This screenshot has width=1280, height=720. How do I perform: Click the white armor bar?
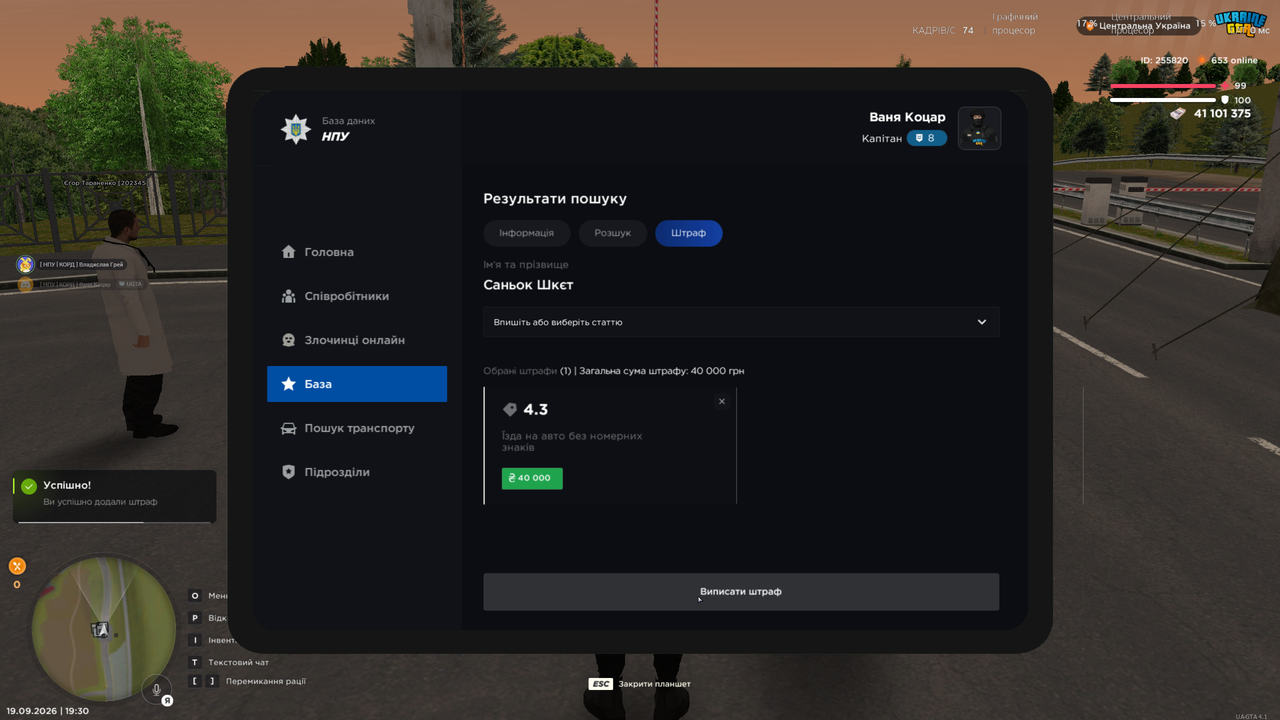coord(1163,100)
